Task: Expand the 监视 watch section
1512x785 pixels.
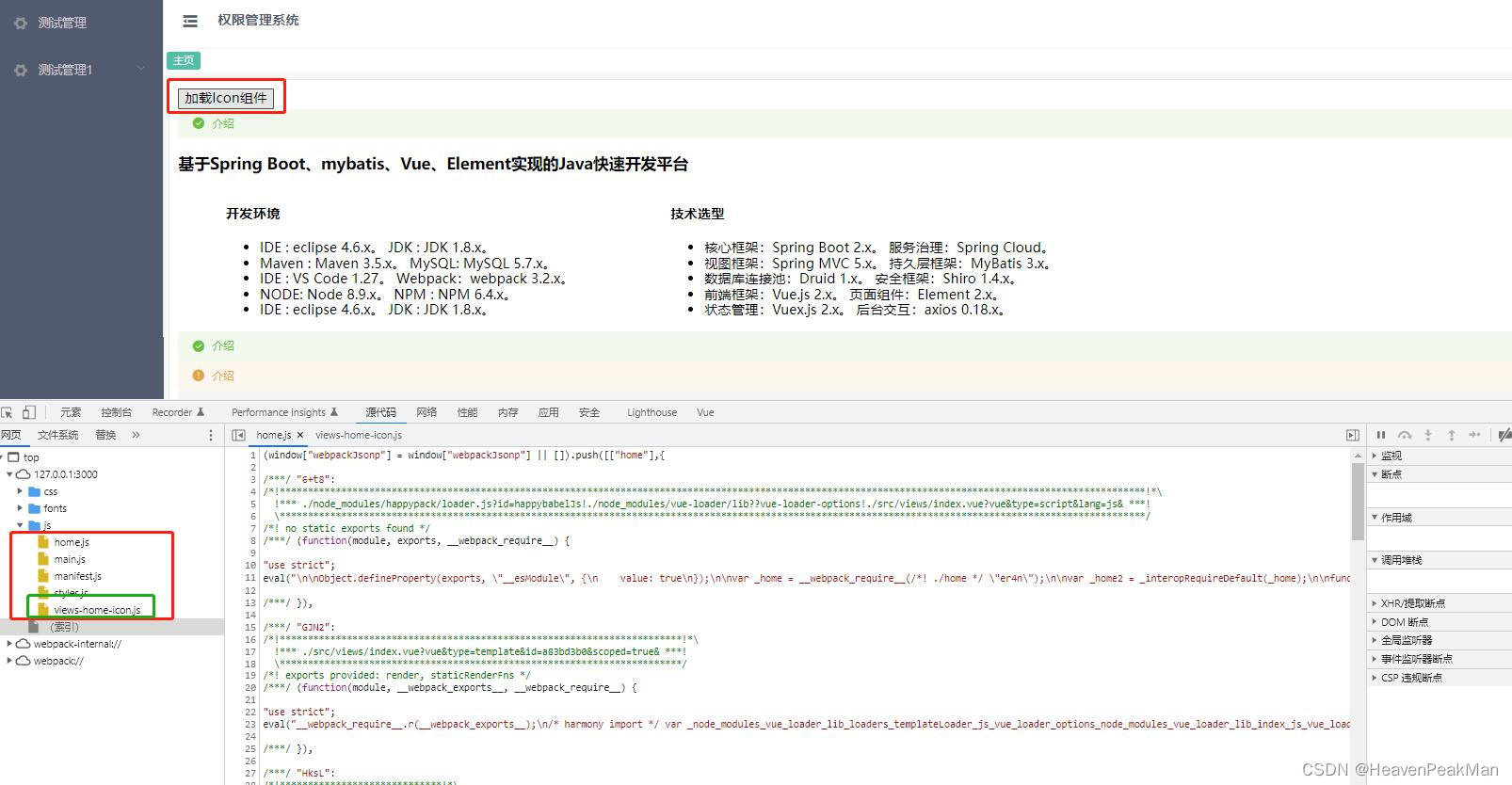Action: 1375,456
